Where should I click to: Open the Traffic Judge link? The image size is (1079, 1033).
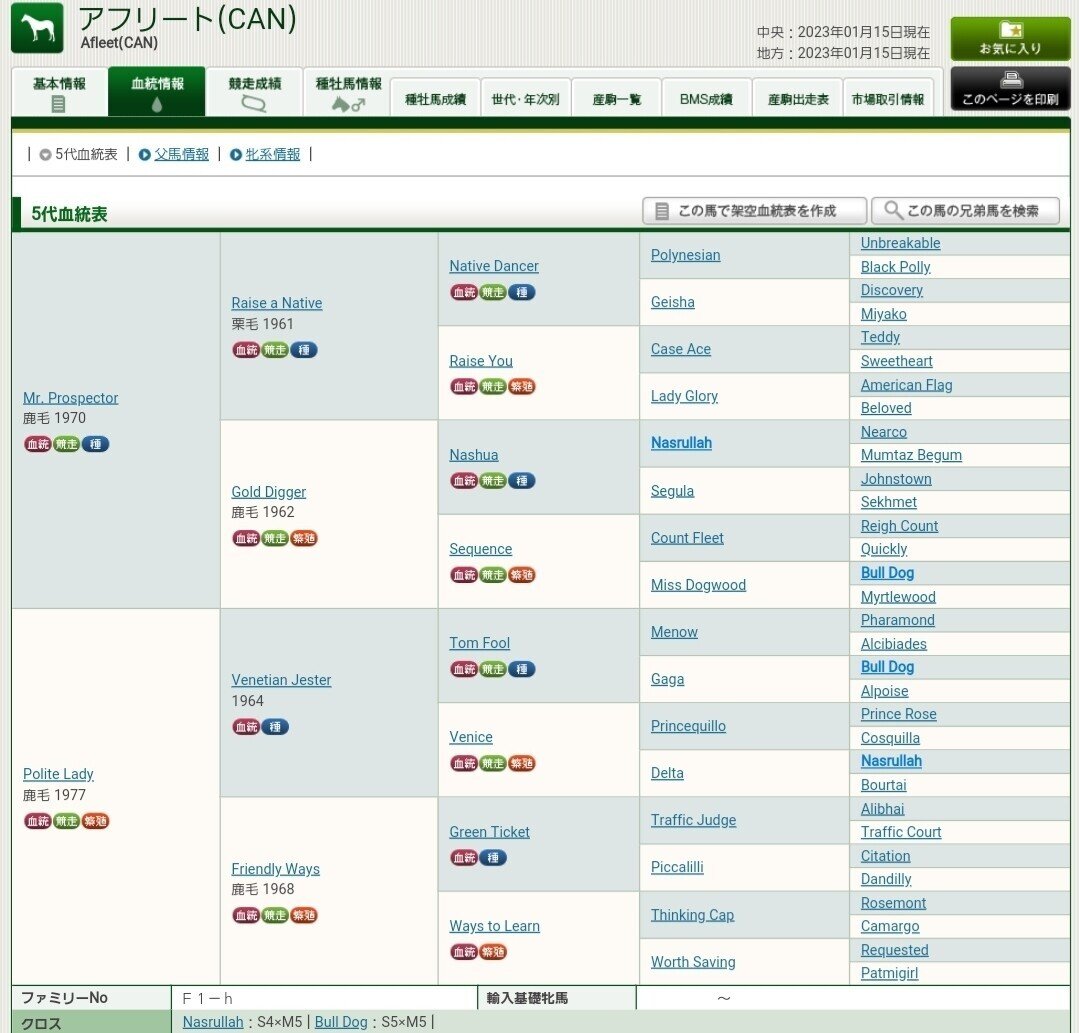point(694,820)
